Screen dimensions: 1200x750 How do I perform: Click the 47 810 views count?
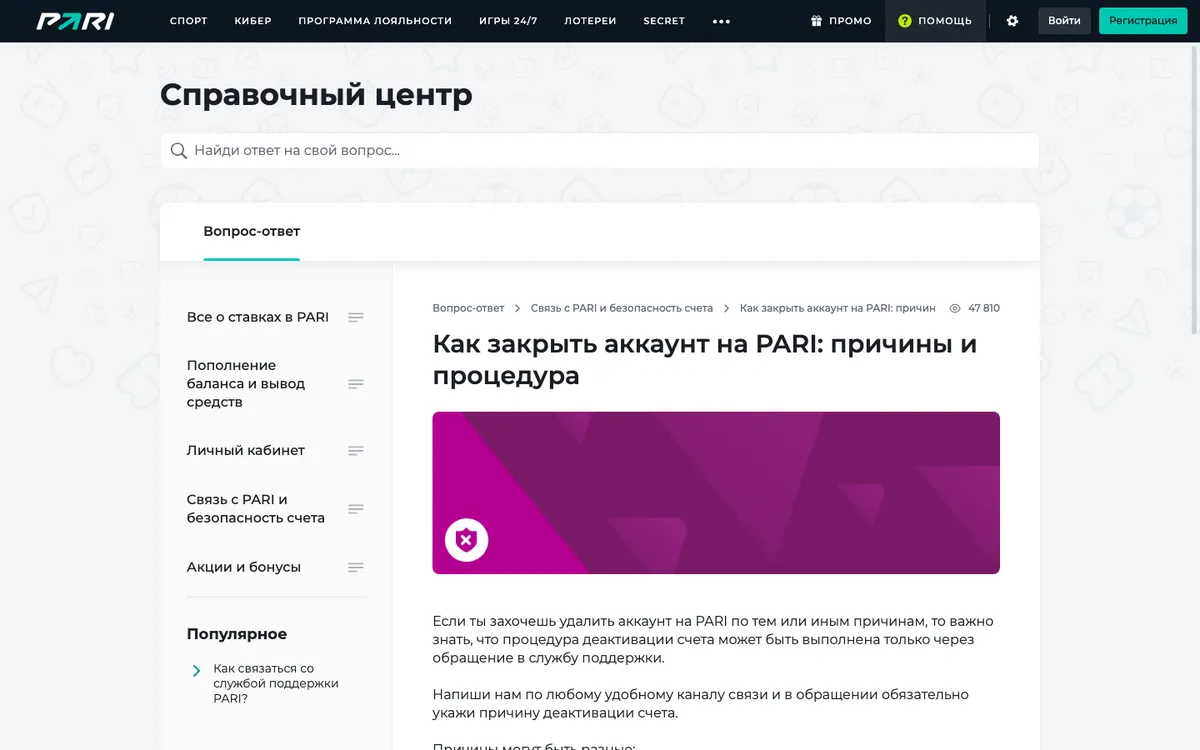(984, 308)
